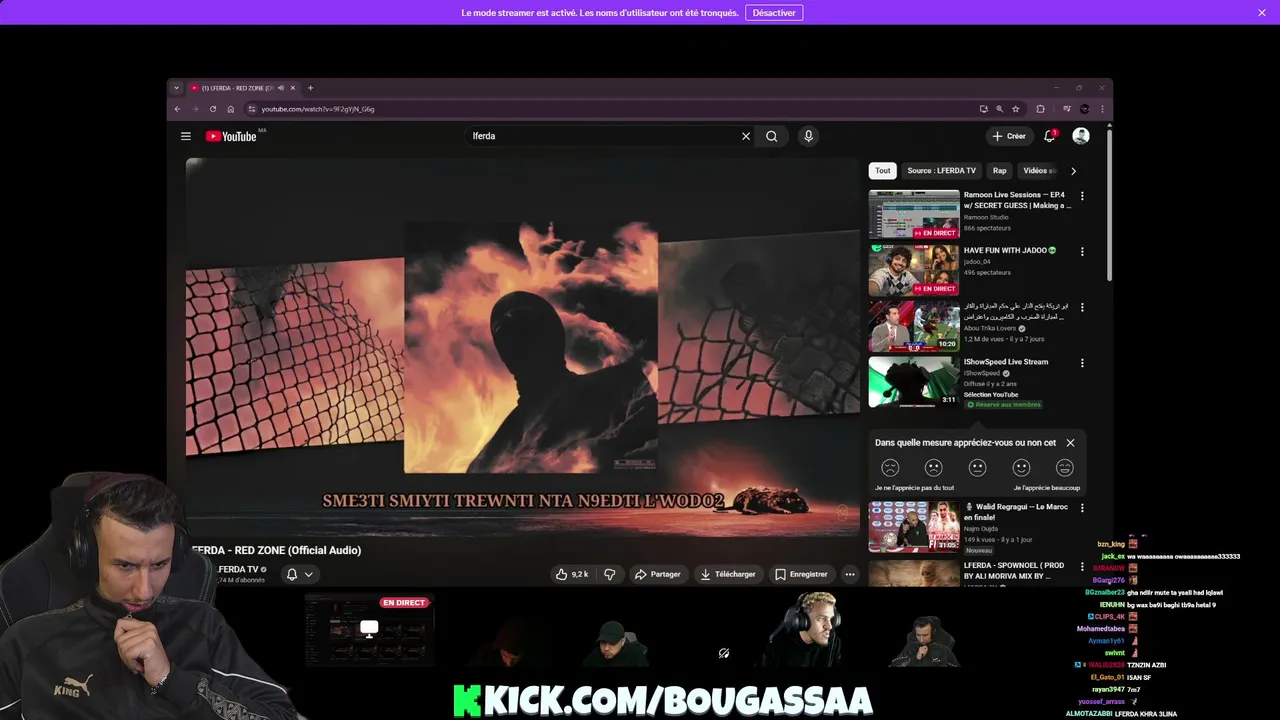This screenshot has width=1280, height=720.
Task: Select the neutral survey face
Action: pyautogui.click(x=978, y=468)
